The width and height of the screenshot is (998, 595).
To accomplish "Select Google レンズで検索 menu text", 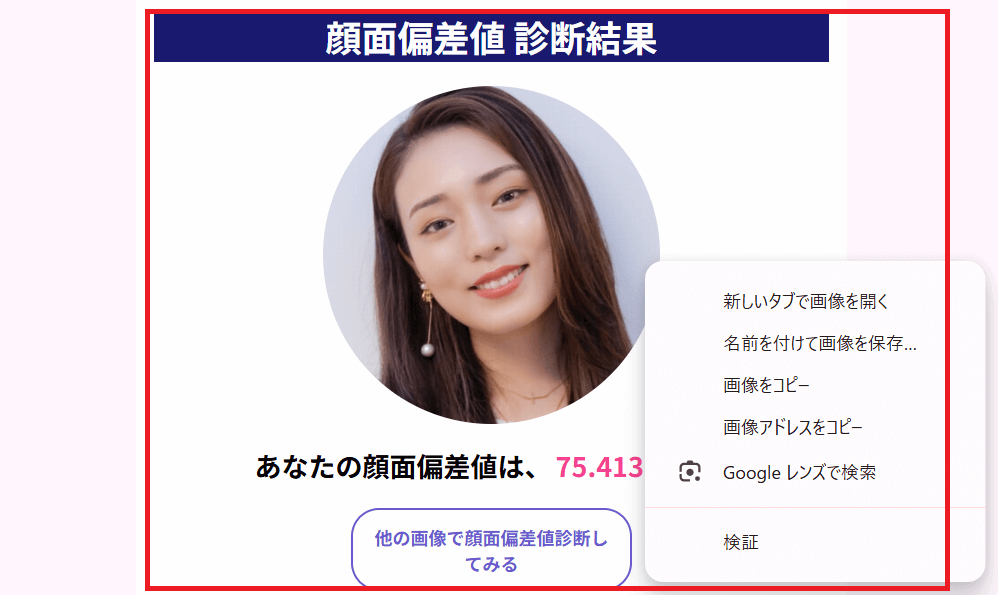I will point(799,472).
